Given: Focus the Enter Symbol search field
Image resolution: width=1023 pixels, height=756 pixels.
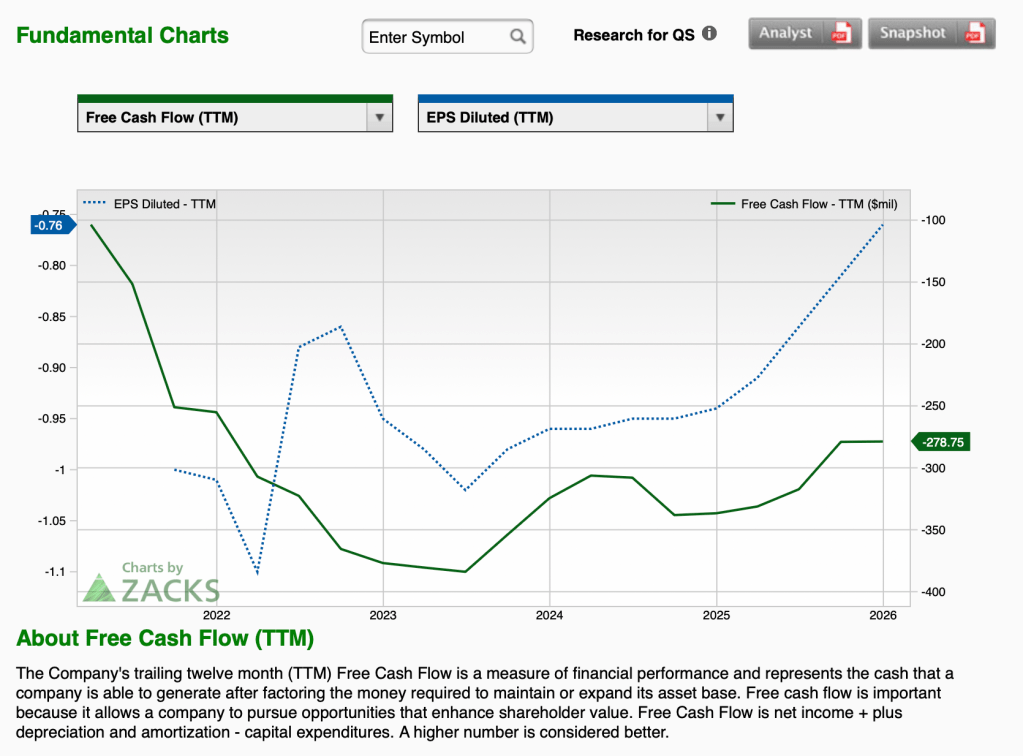Looking at the screenshot, I should tap(435, 37).
